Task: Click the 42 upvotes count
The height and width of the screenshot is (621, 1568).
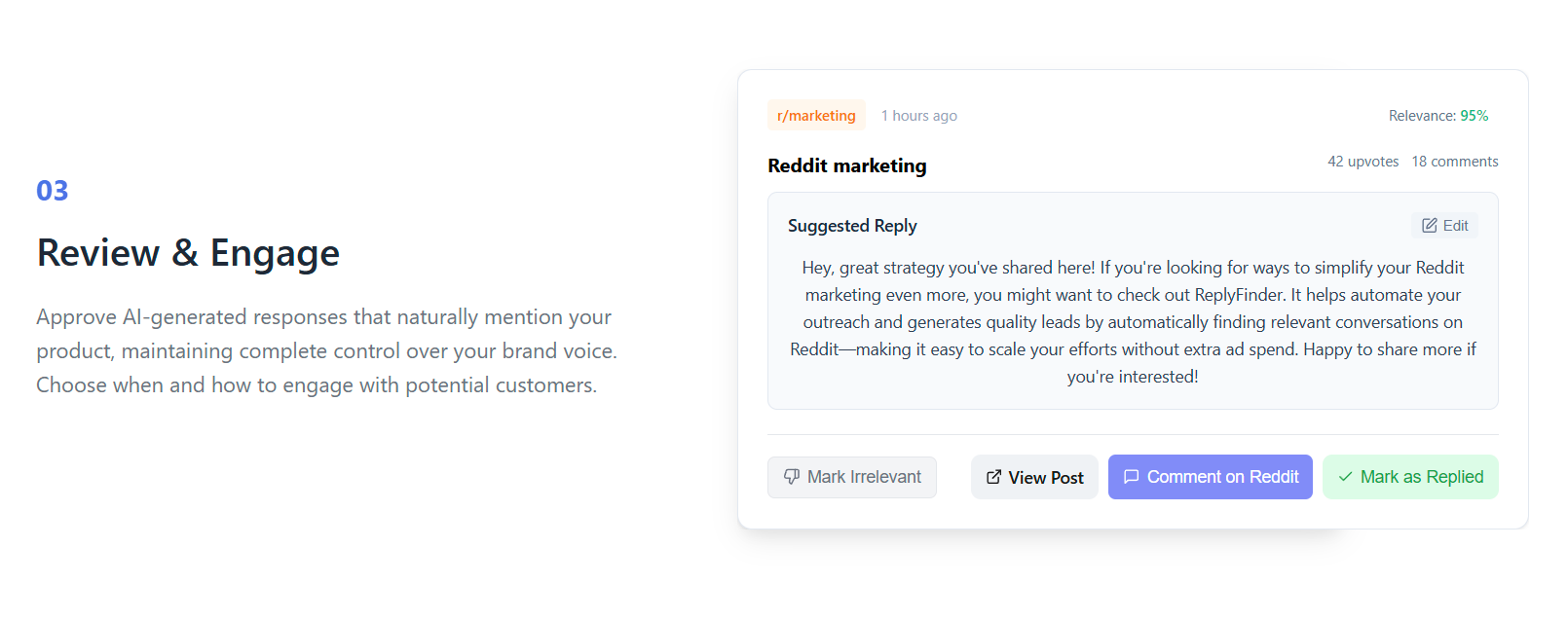Action: tap(1363, 162)
